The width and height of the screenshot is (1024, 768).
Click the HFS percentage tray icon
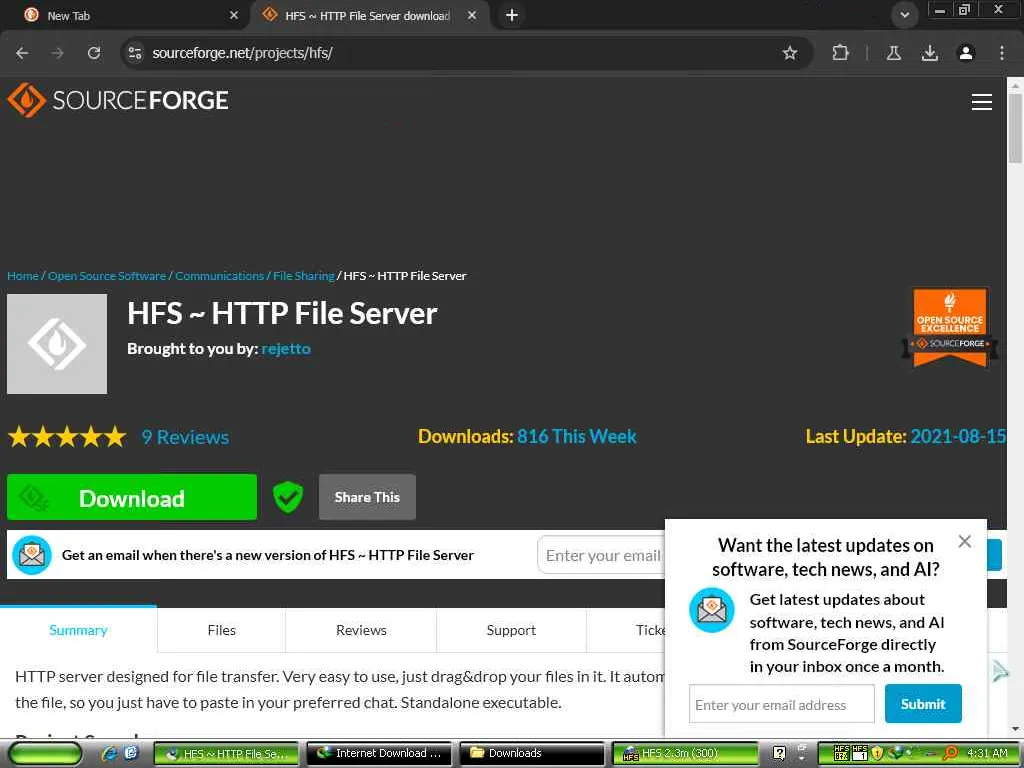tap(841, 754)
